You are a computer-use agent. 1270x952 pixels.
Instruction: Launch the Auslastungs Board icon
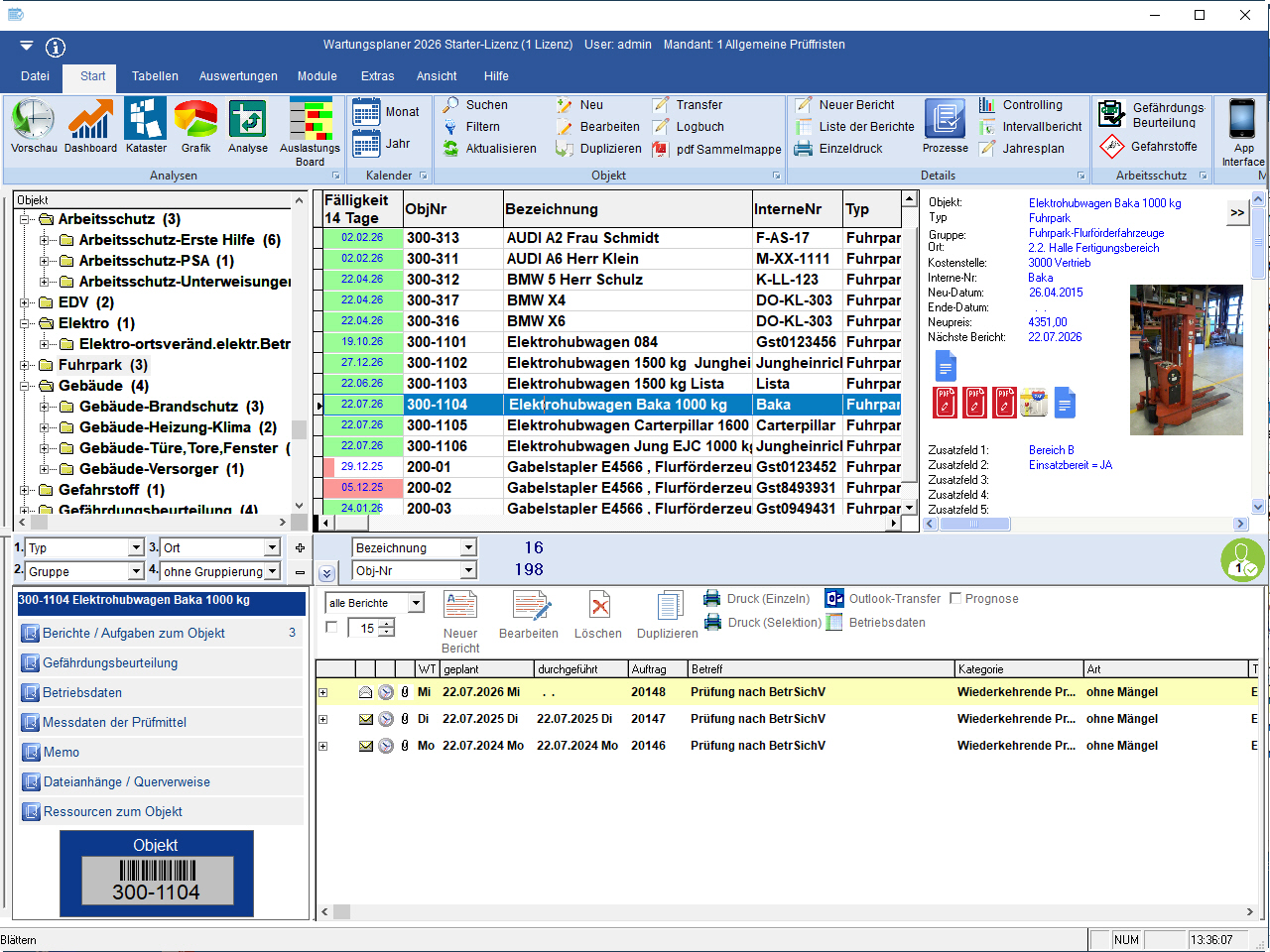pyautogui.click(x=310, y=120)
